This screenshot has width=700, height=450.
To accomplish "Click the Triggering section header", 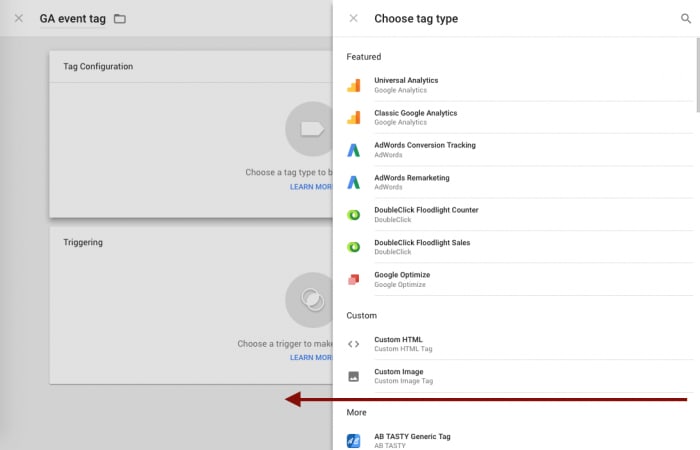I will coord(83,242).
